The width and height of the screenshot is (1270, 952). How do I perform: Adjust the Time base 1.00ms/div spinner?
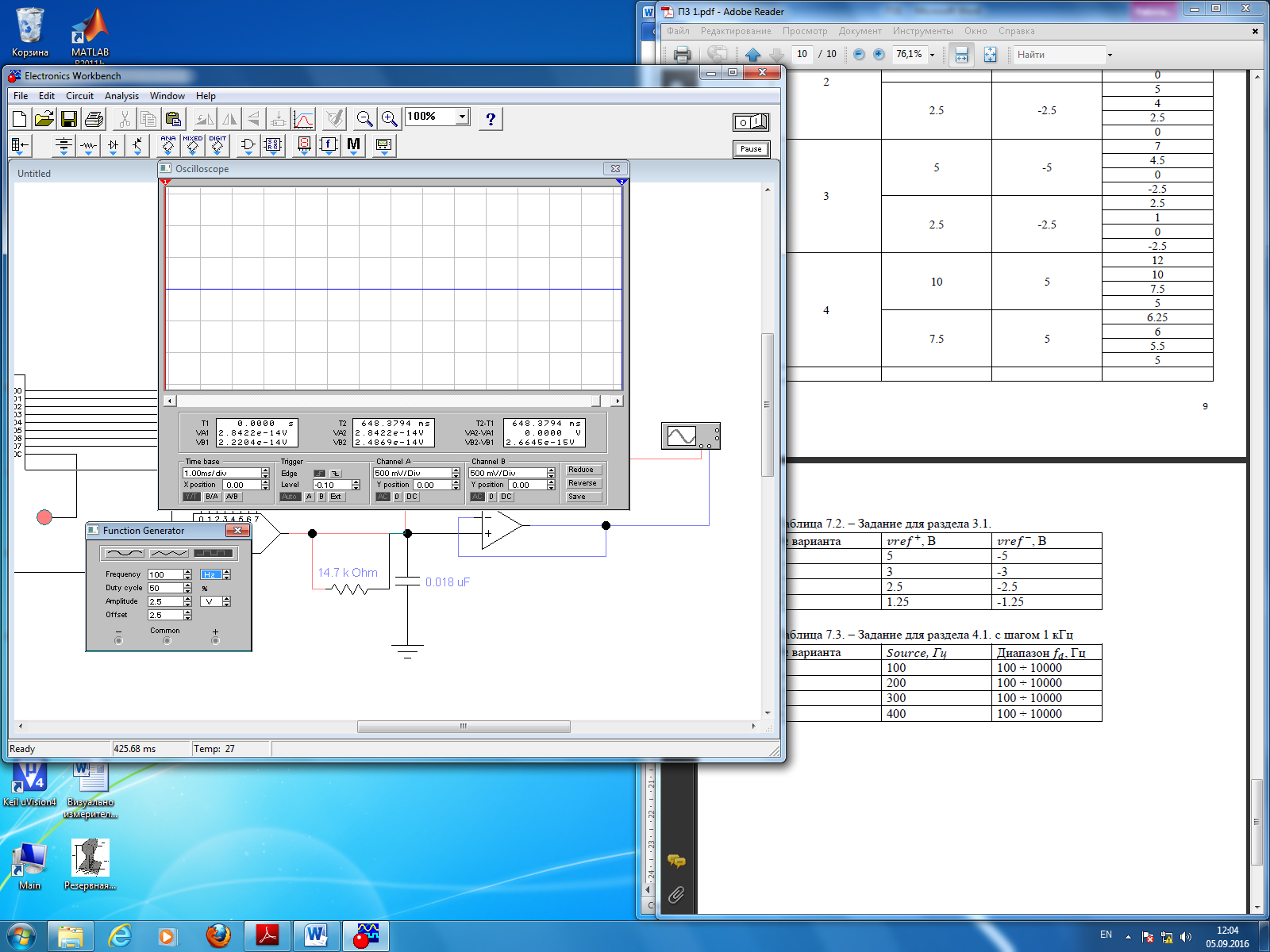(265, 473)
